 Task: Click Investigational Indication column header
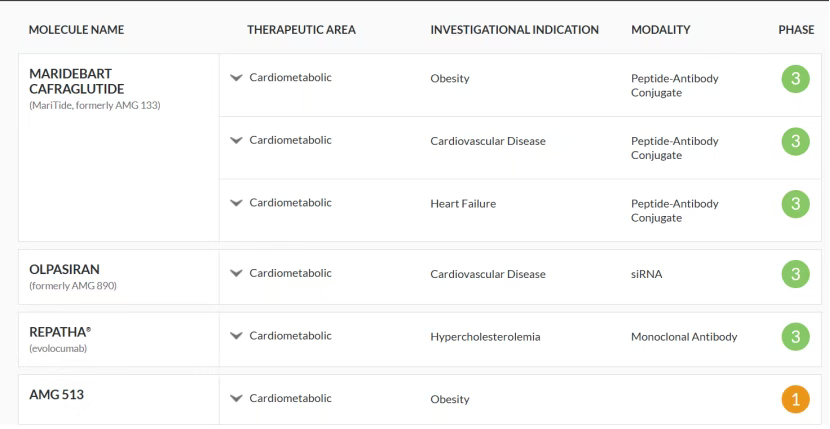(x=514, y=30)
